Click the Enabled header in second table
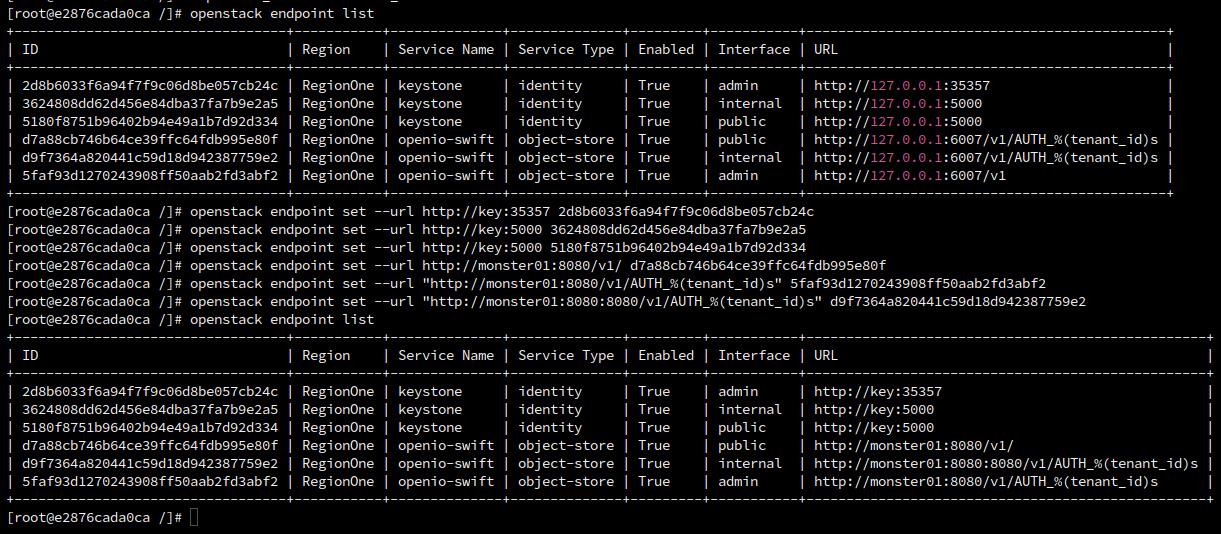 666,355
